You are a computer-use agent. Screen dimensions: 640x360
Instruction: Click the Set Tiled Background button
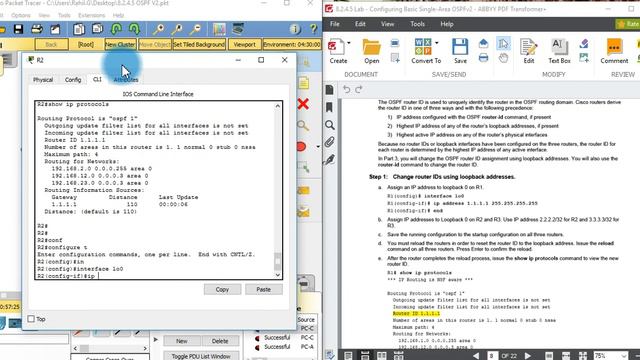point(199,44)
